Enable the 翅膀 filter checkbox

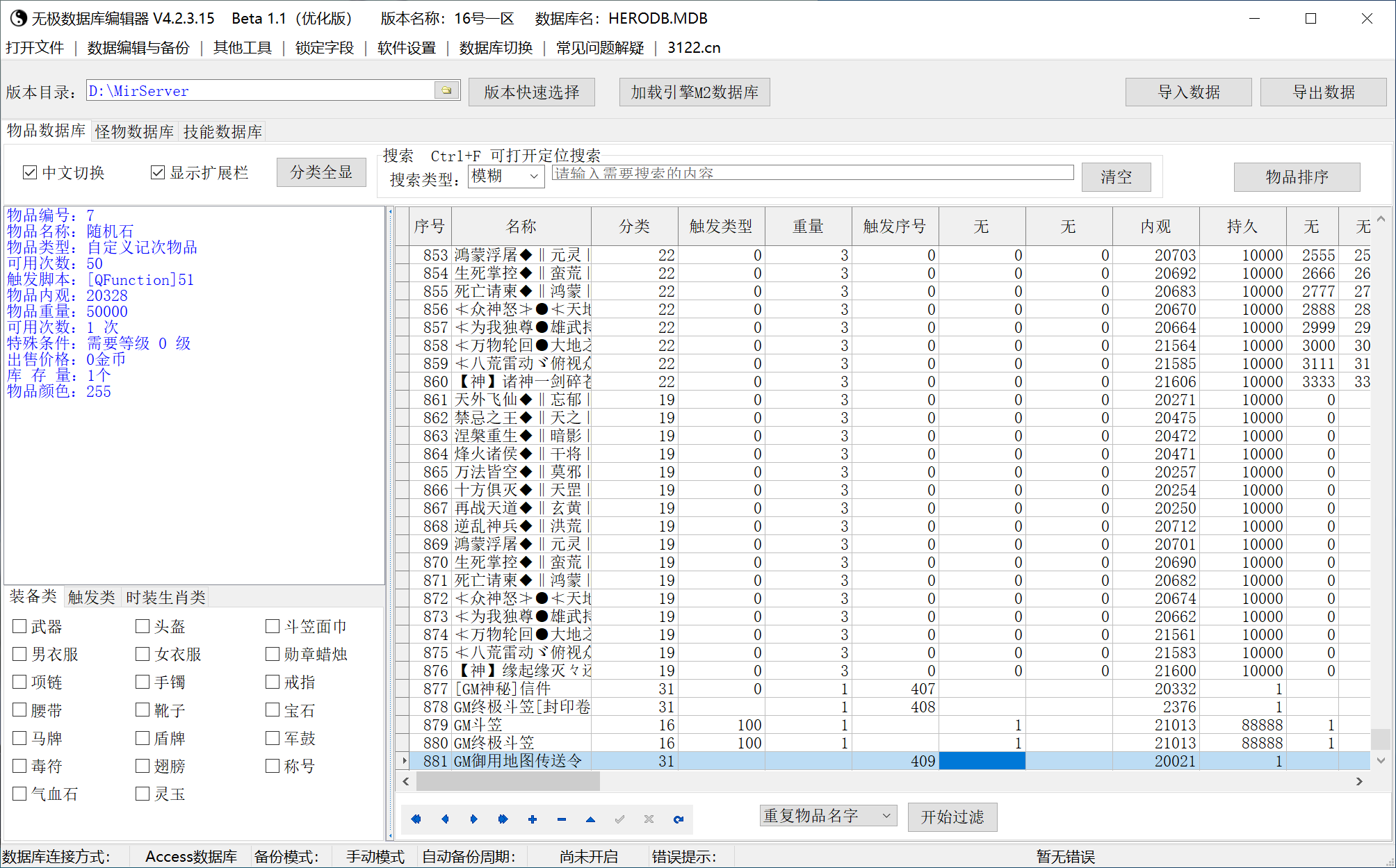pos(143,765)
